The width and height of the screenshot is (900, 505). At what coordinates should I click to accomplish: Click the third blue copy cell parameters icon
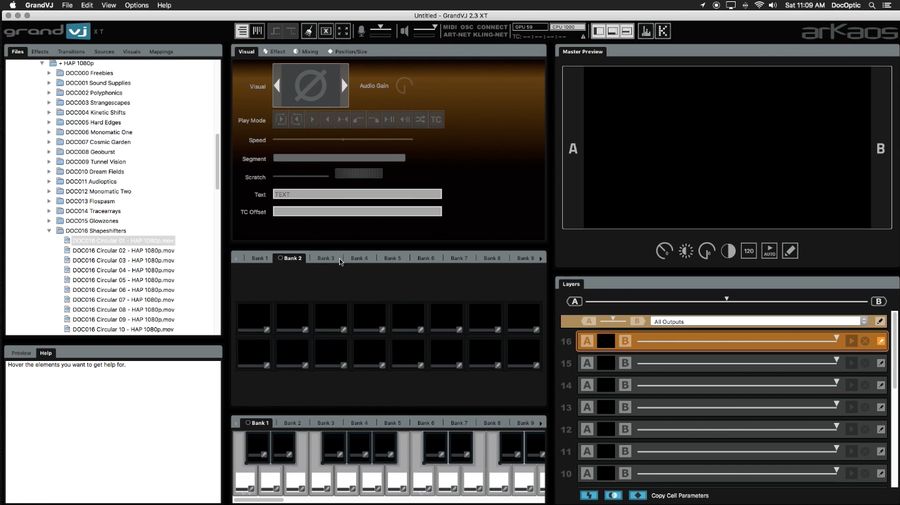[x=638, y=495]
